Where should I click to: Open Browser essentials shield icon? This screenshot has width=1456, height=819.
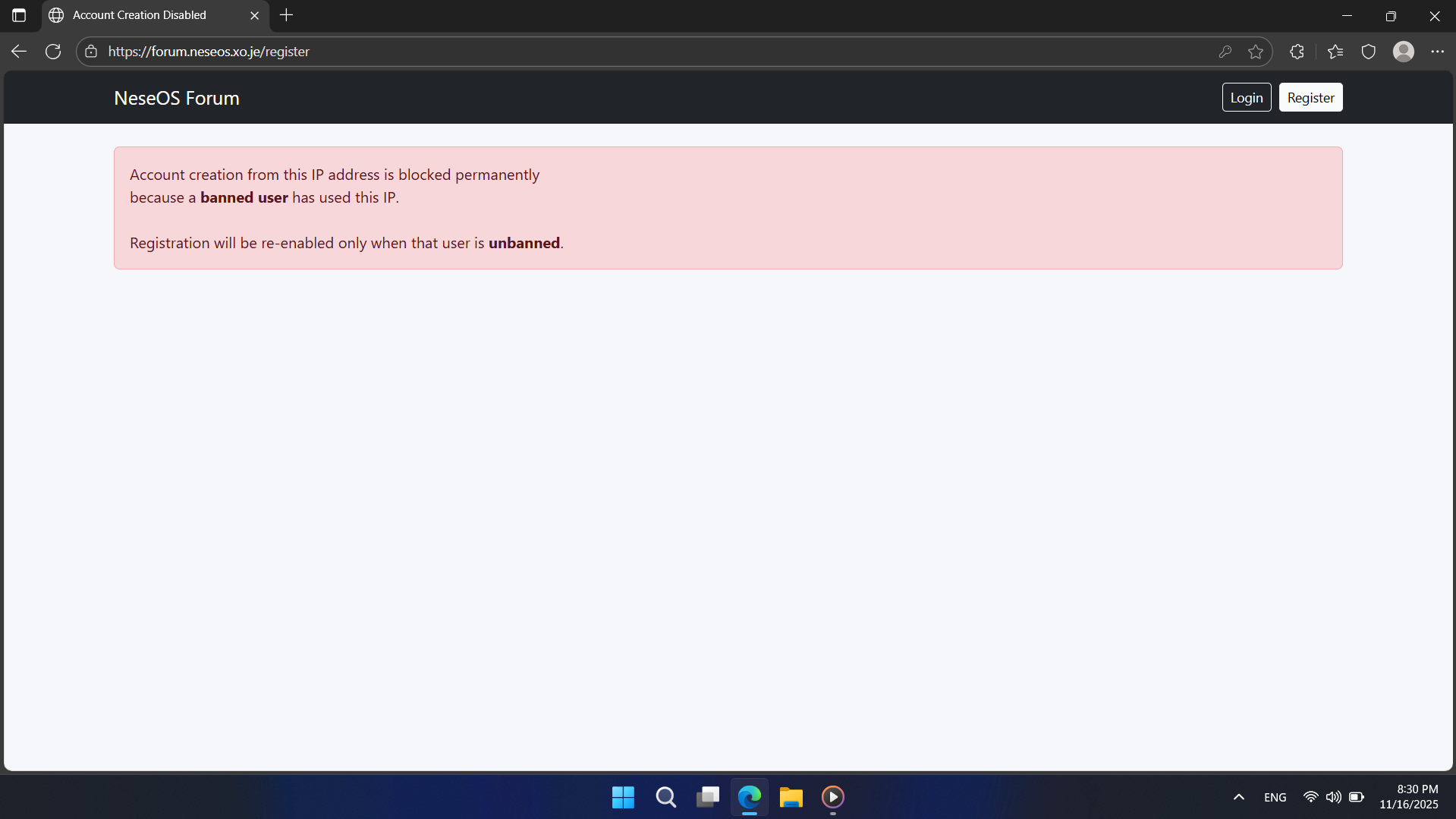(x=1368, y=52)
